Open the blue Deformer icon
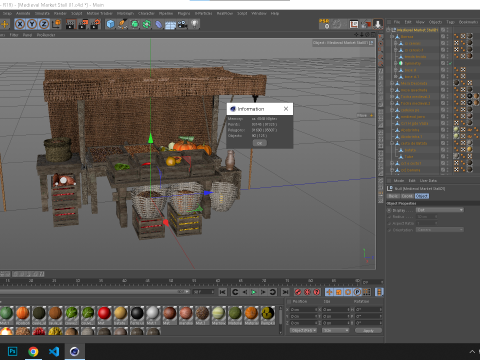This screenshot has height=360, width=480. click(159, 24)
